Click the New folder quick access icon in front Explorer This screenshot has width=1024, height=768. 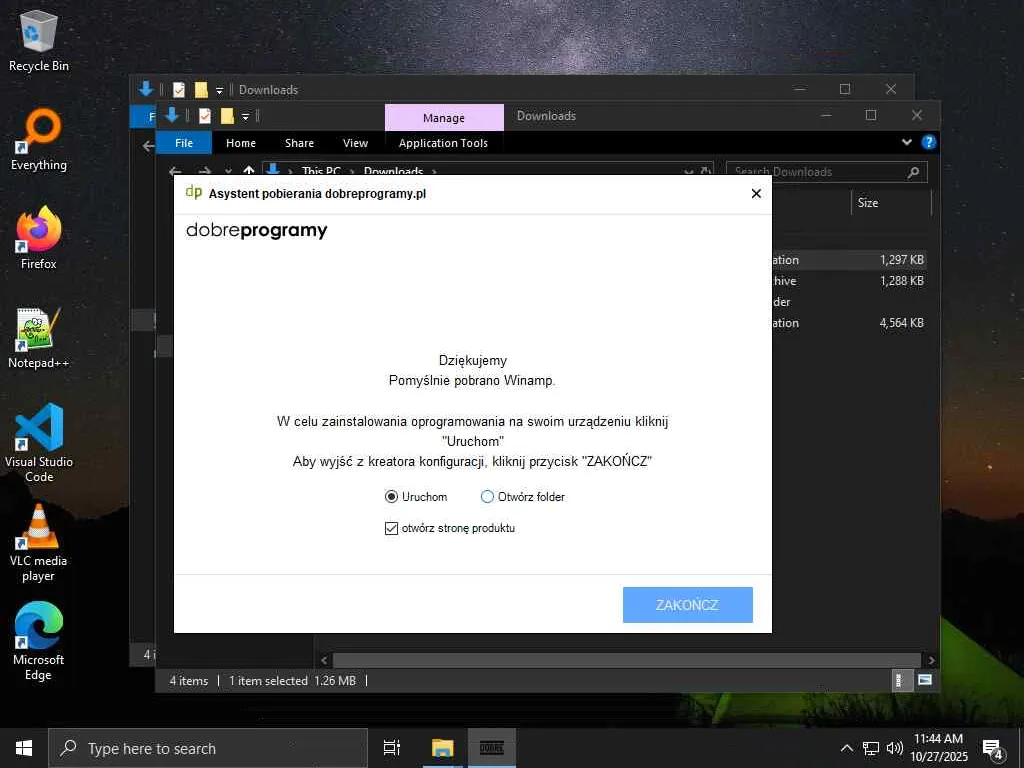[227, 116]
